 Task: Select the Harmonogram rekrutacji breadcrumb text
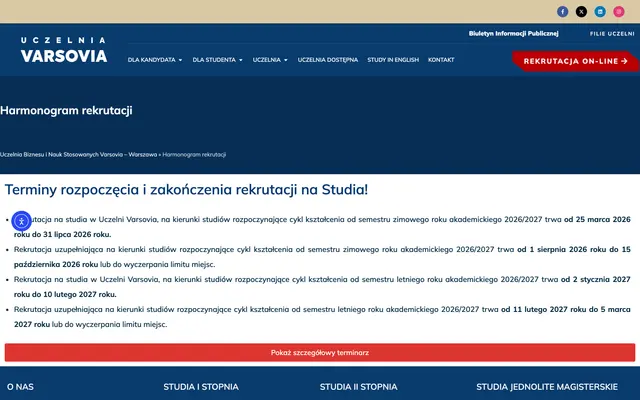coord(194,155)
